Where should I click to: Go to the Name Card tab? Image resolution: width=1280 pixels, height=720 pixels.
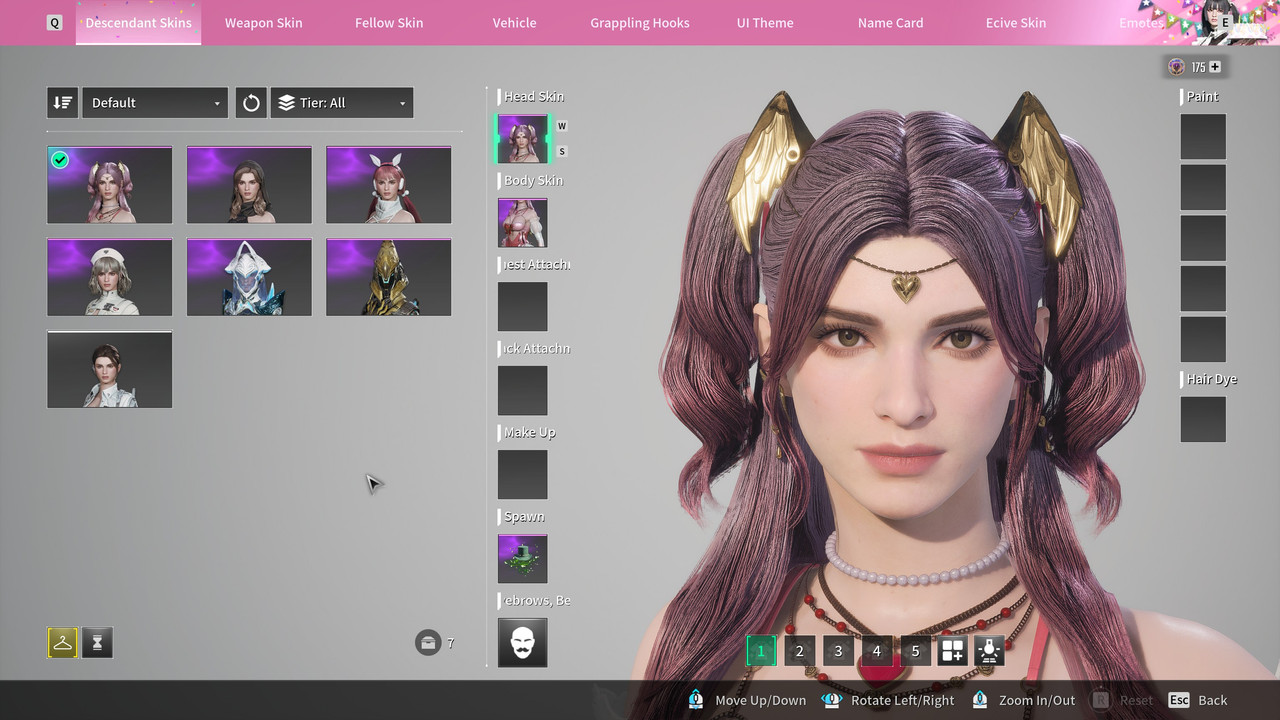890,23
